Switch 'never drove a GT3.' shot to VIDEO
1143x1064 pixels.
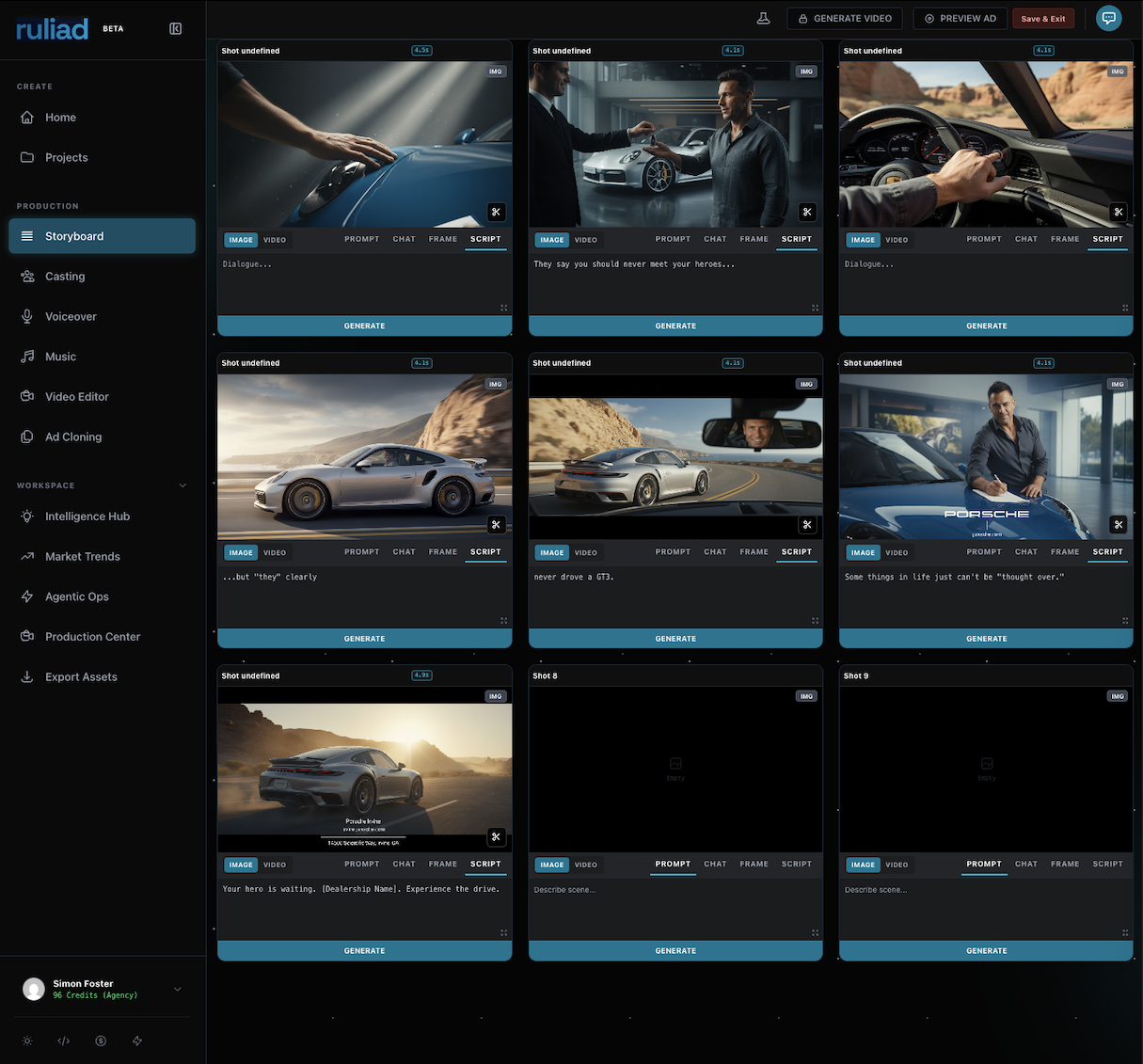coord(586,552)
